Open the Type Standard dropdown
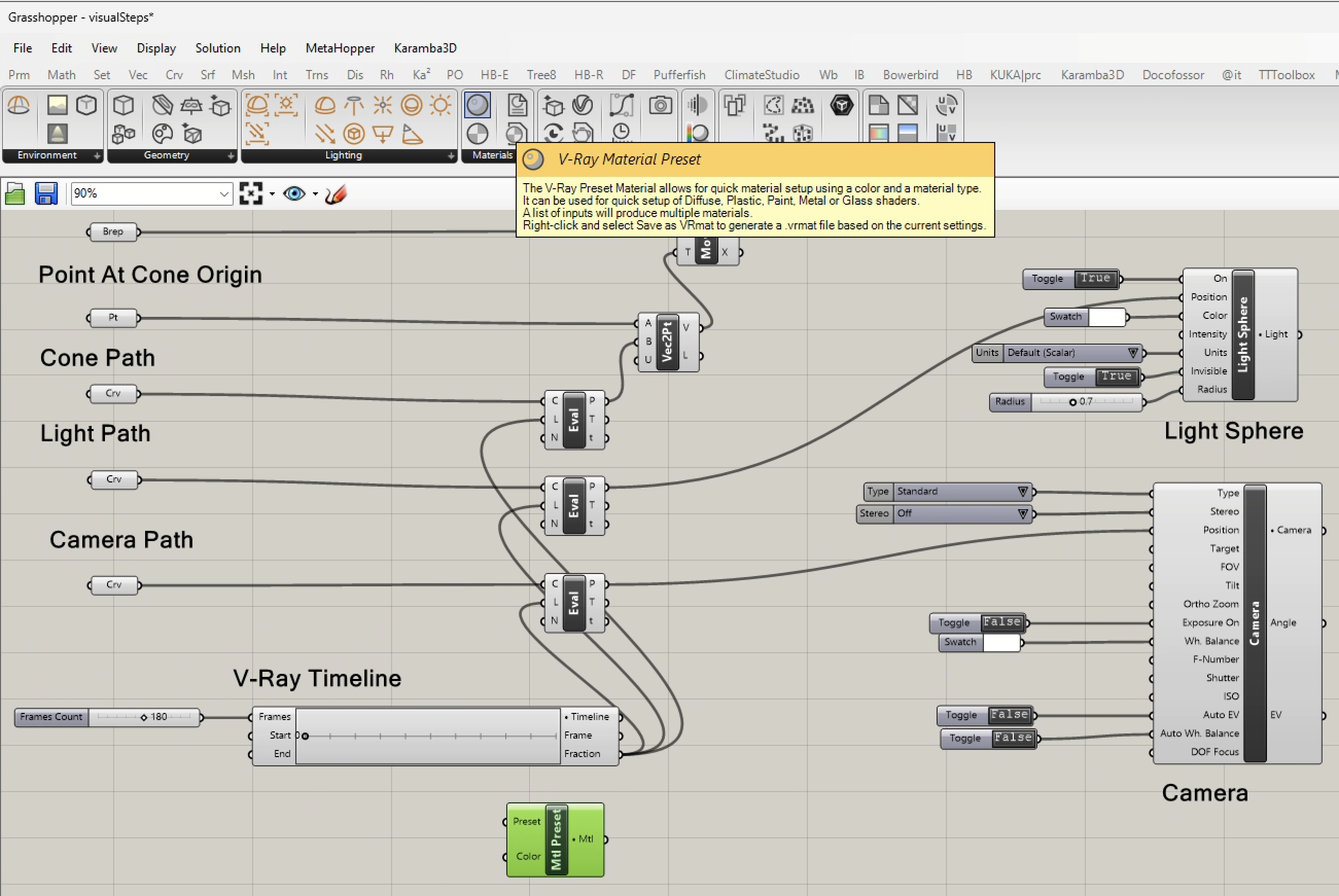 click(962, 491)
